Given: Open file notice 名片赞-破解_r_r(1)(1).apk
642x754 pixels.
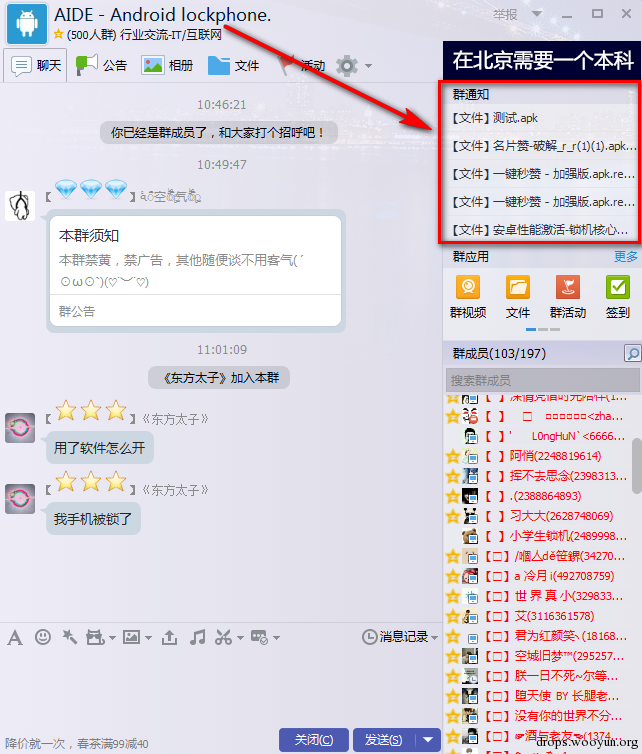Looking at the screenshot, I should click(544, 146).
